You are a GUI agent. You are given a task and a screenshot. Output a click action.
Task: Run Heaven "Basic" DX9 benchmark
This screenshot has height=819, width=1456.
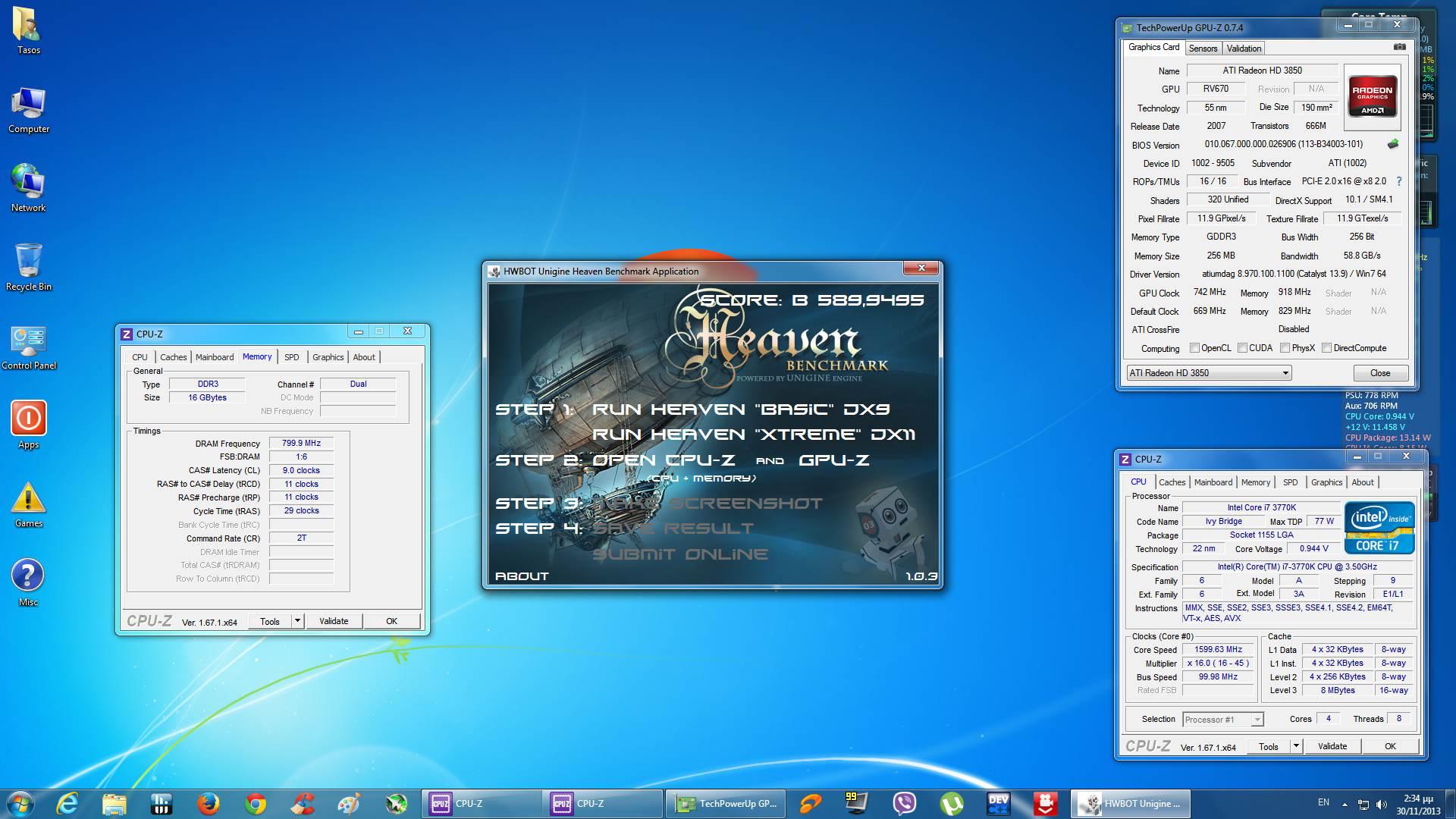pos(741,409)
